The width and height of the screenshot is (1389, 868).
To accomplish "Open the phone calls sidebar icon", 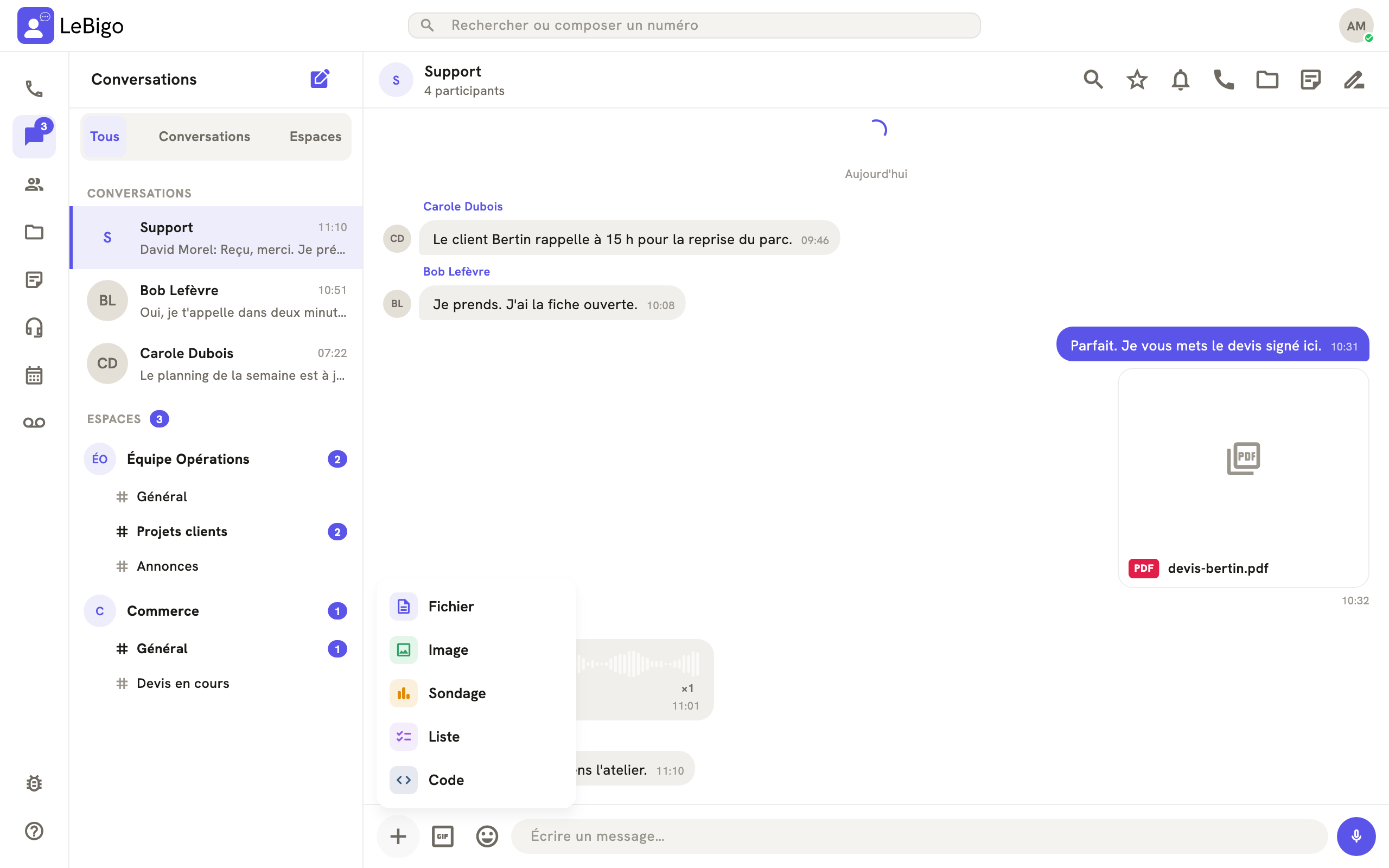I will point(34,89).
